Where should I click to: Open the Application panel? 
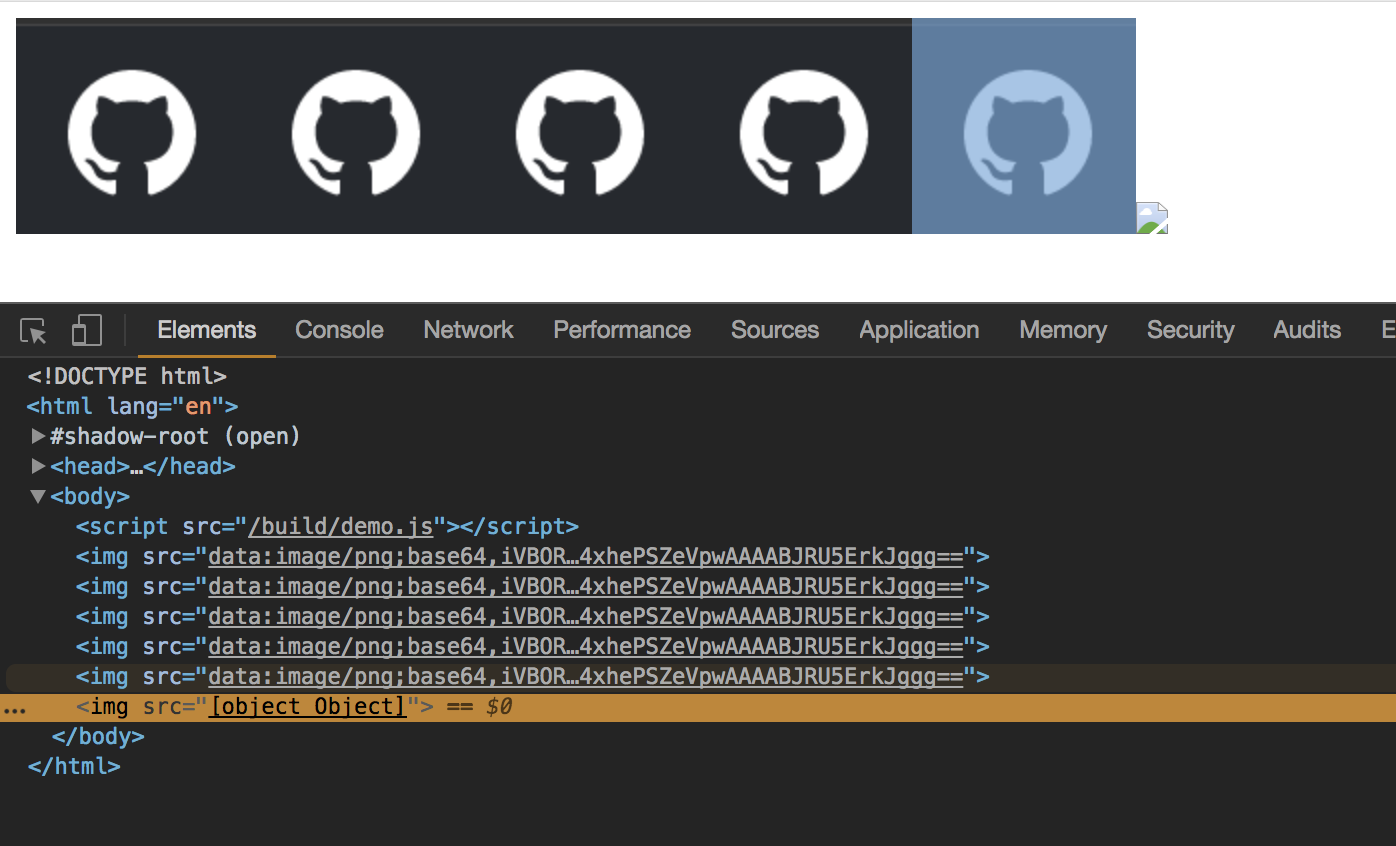[918, 329]
